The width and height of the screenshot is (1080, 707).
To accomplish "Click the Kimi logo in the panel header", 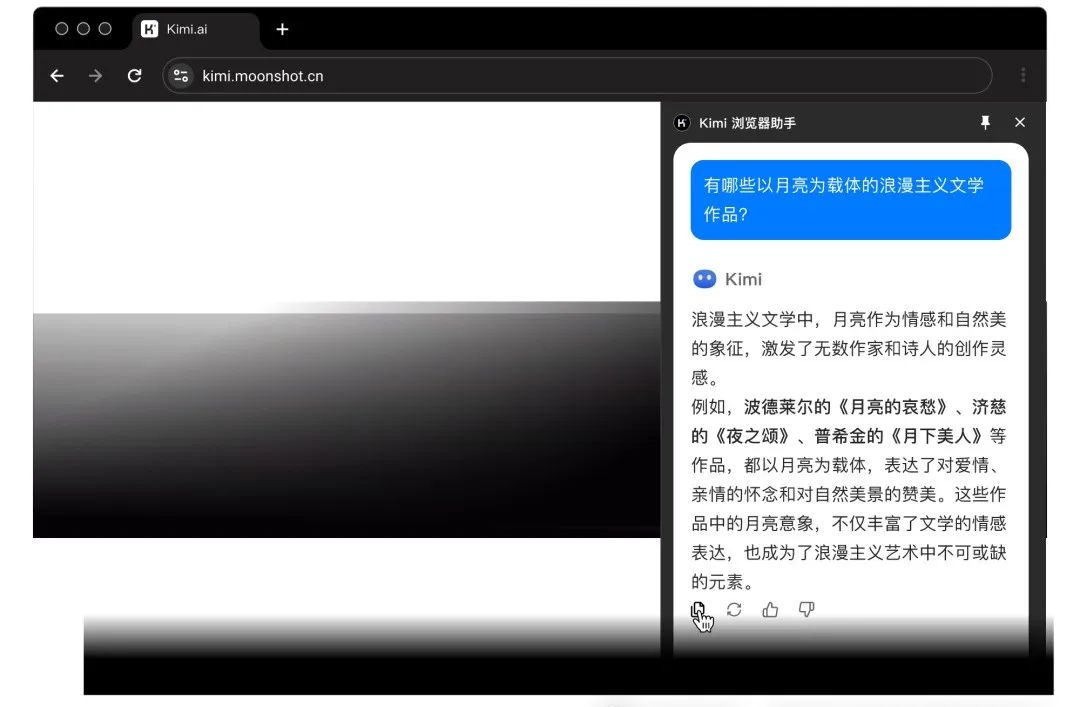I will 682,123.
